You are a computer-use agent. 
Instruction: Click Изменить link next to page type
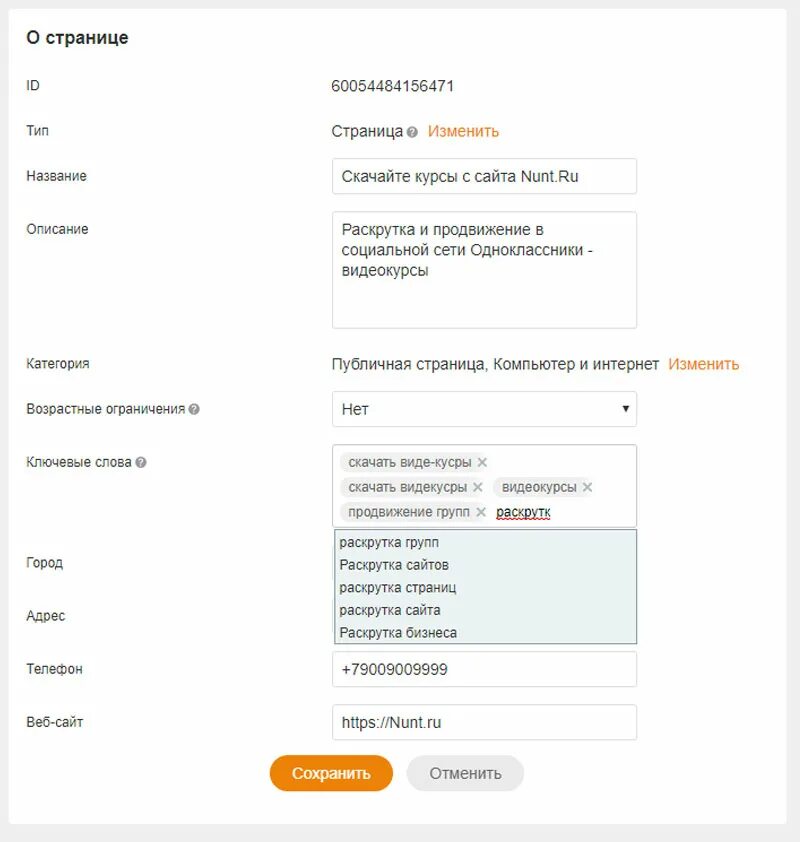pyautogui.click(x=463, y=132)
